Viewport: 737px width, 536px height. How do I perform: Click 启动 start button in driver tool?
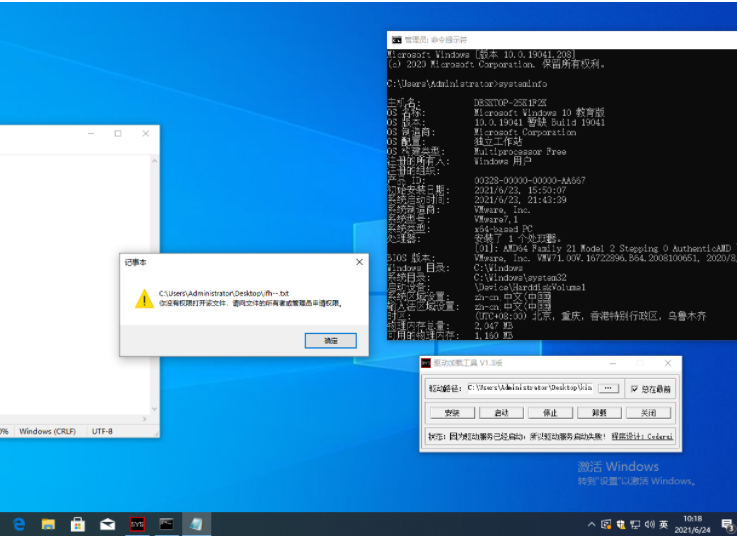[501, 413]
